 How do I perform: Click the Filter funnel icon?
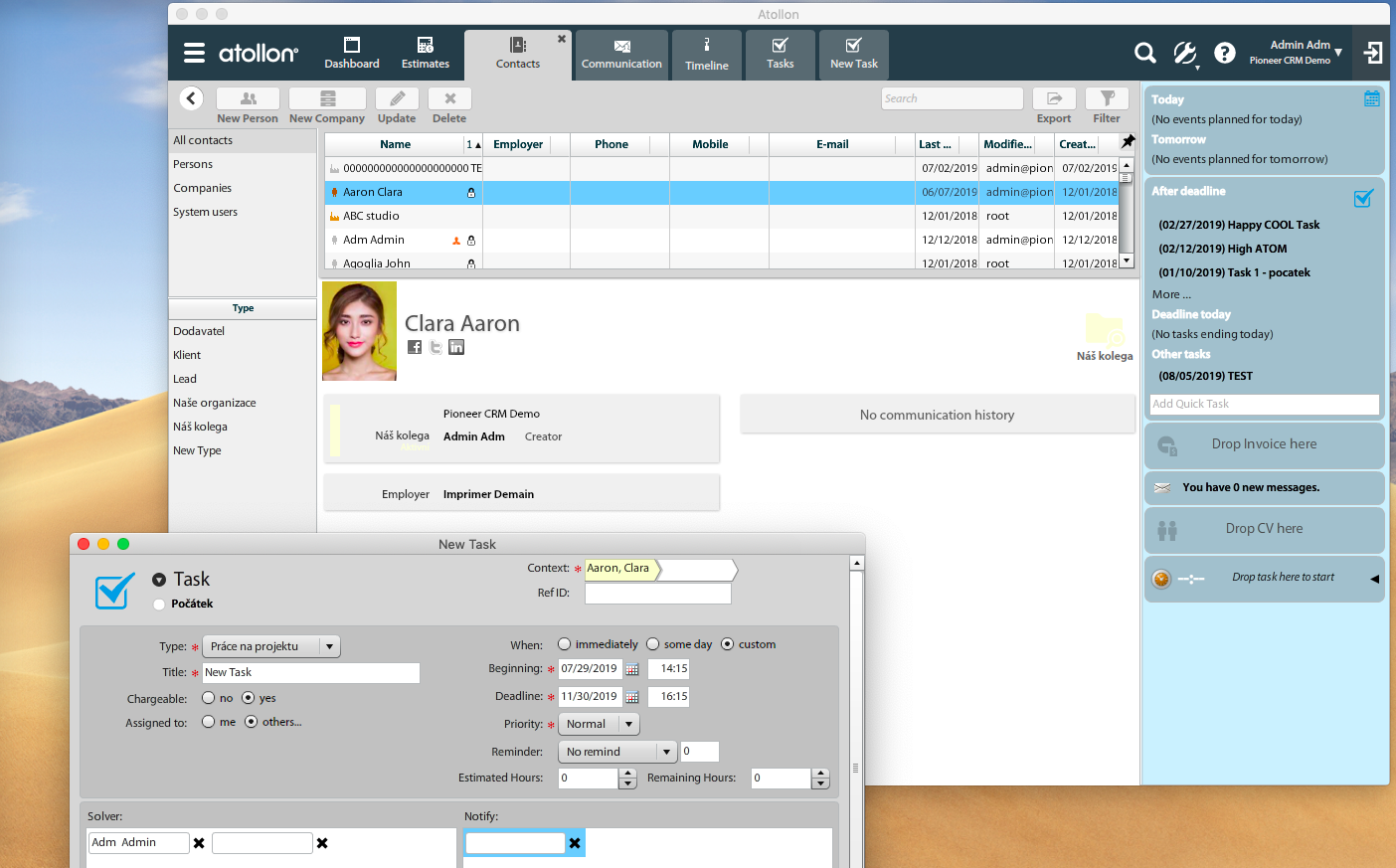(x=1107, y=98)
